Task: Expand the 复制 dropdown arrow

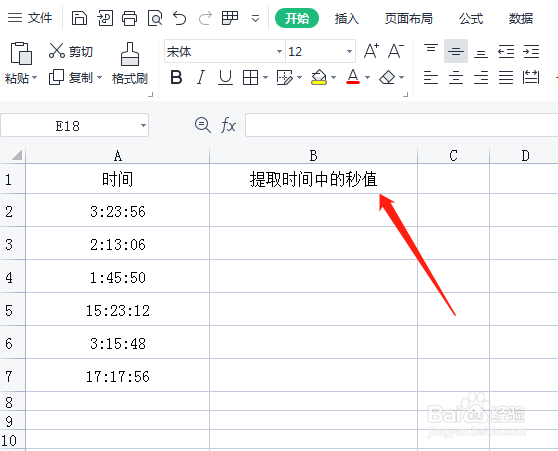Action: click(99, 77)
